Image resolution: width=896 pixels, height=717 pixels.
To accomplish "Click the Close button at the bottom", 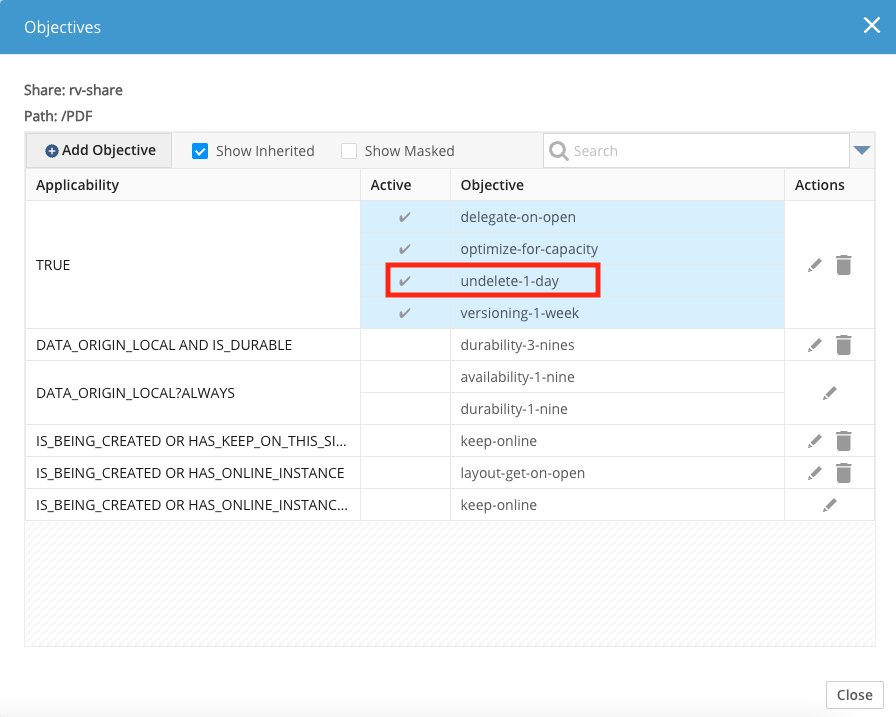I will [x=854, y=695].
